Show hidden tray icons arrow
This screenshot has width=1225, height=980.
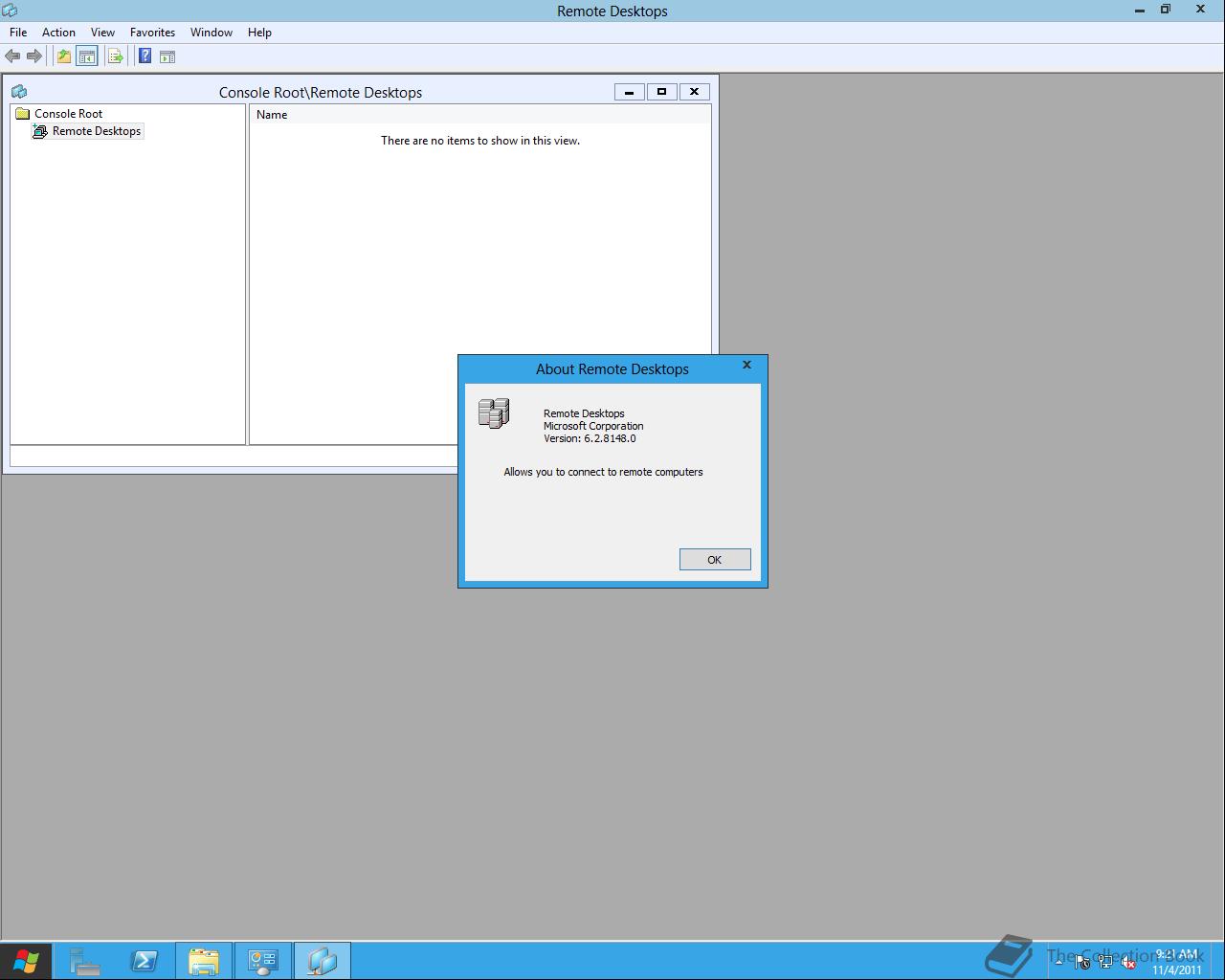tap(1058, 962)
